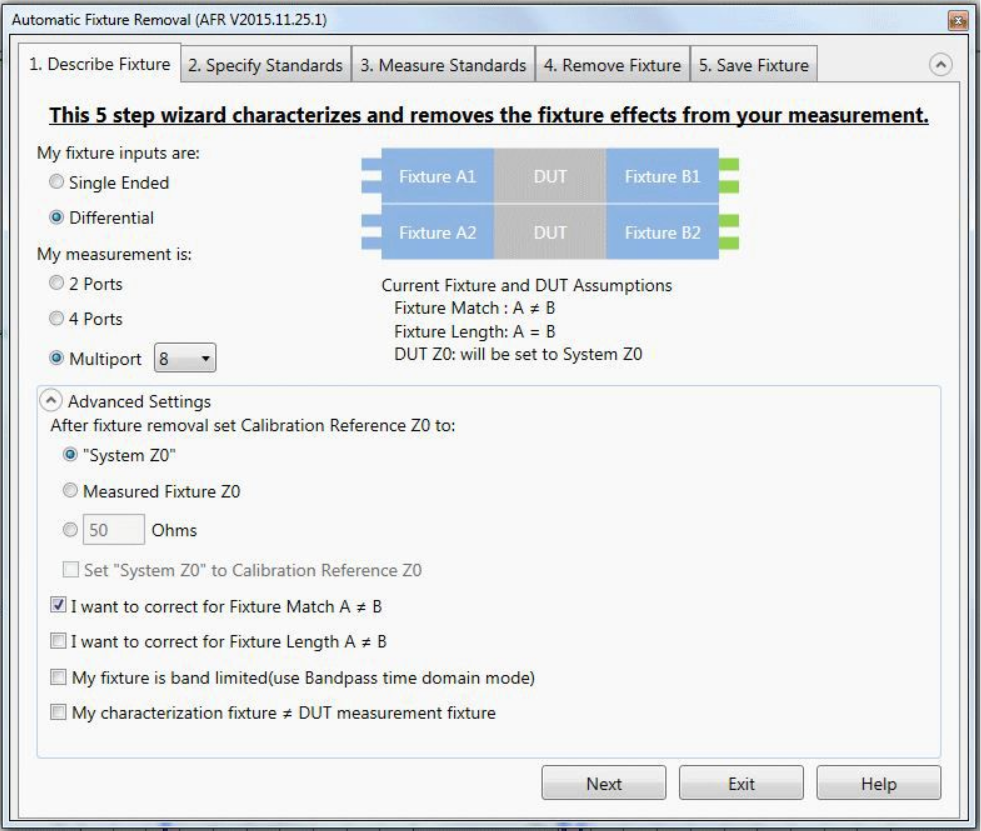
Task: Switch to the Describe Fixture tab
Action: 99,64
